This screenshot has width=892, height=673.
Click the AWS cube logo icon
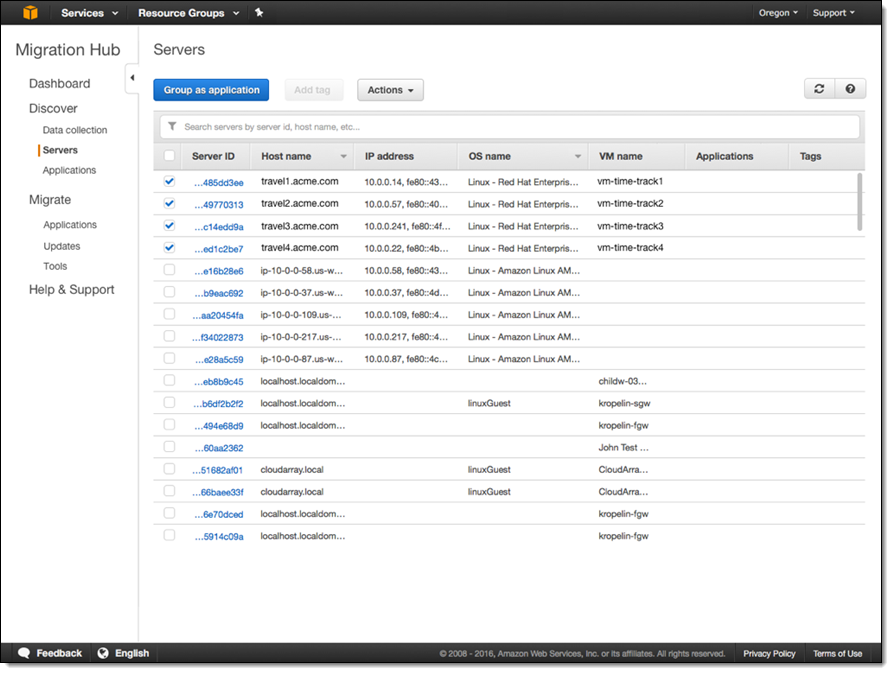coord(30,13)
